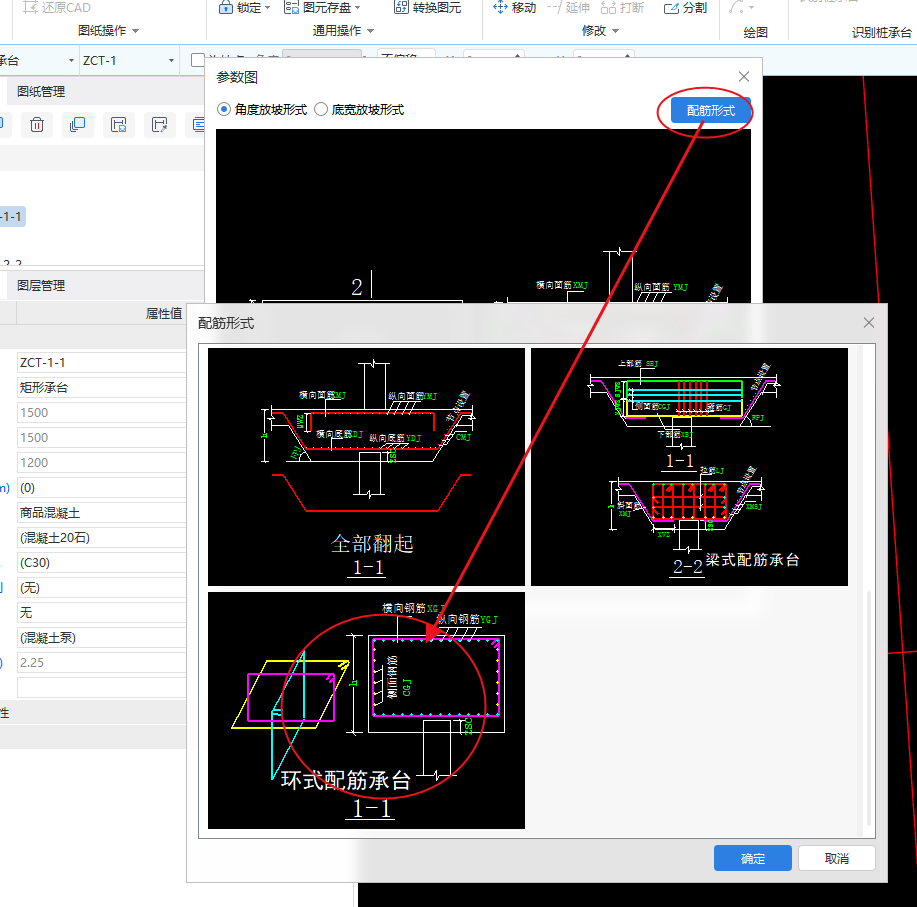The image size is (917, 907).
Task: Select the 全部翻起 1-1 rebar thumbnail
Action: [367, 467]
